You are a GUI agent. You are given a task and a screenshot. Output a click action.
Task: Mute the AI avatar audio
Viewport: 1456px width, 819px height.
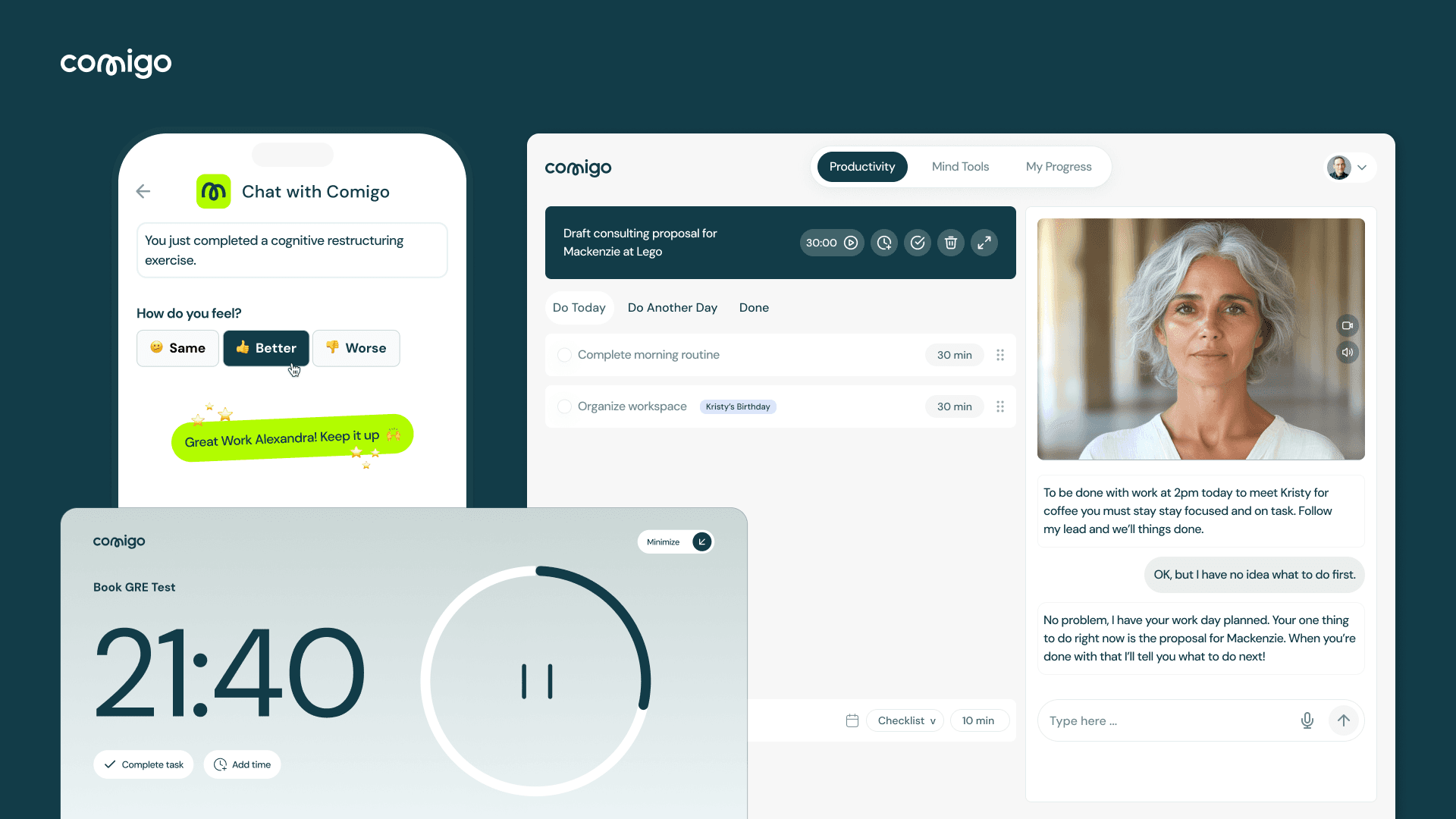1348,352
